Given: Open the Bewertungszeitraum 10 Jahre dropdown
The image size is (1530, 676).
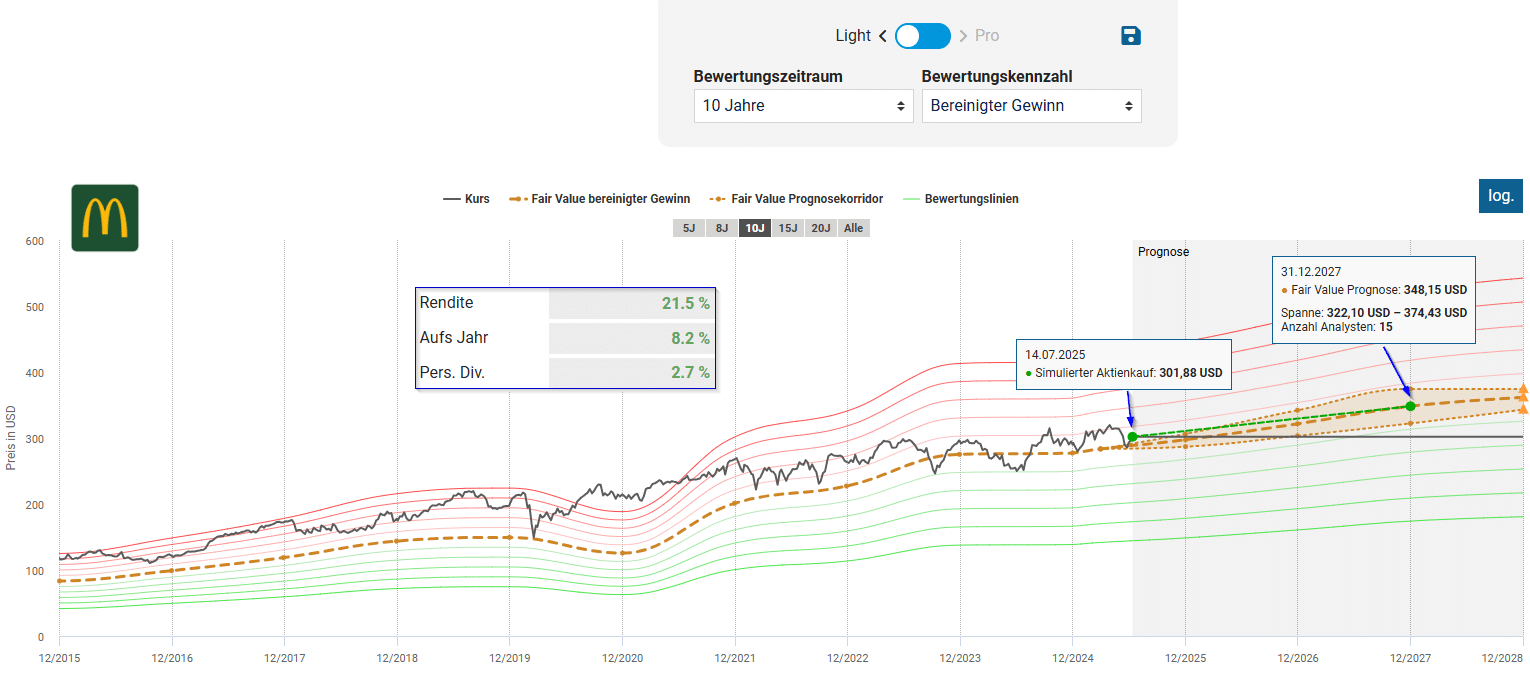Looking at the screenshot, I should pyautogui.click(x=803, y=105).
